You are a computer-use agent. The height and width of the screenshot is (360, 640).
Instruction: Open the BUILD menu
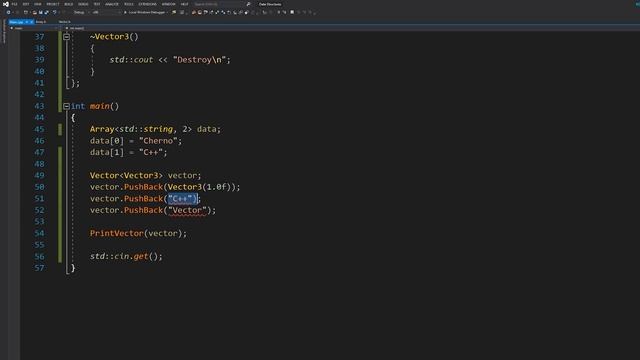[69, 4]
